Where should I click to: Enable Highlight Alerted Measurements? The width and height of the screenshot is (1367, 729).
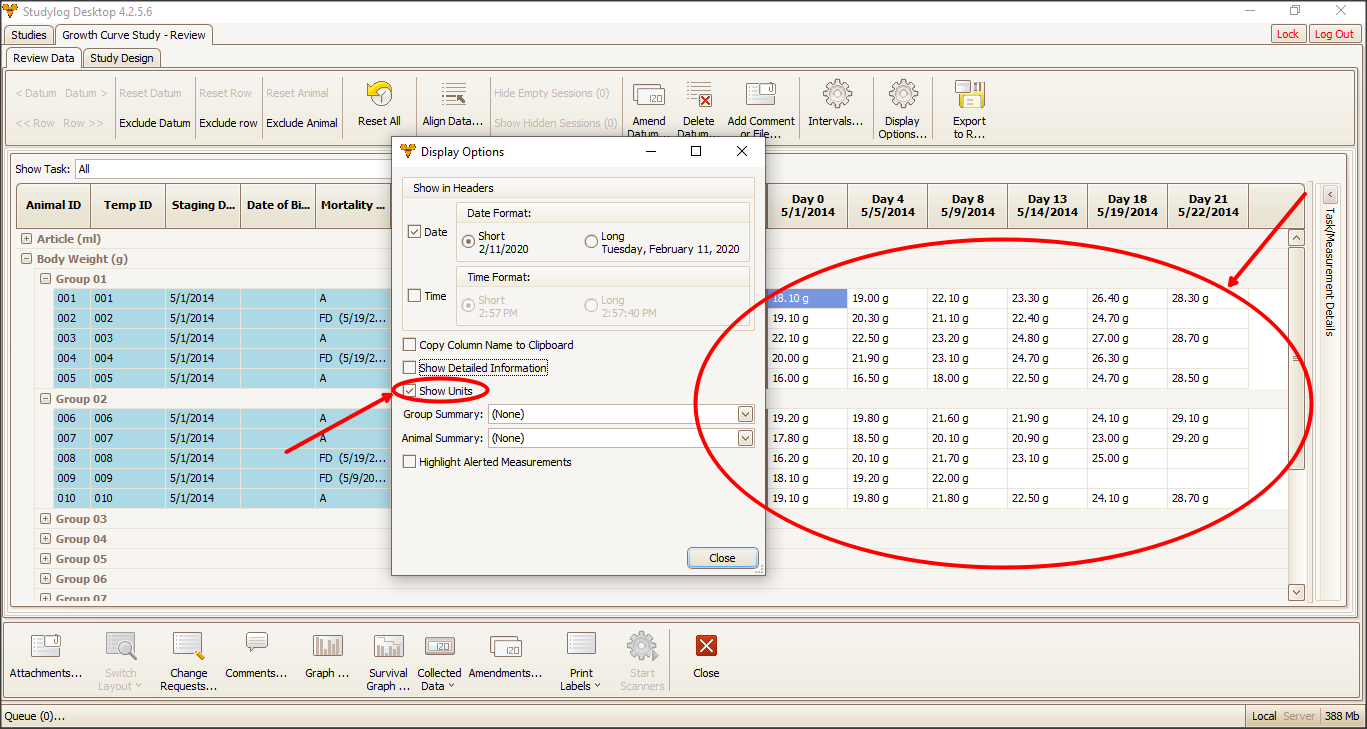coord(409,462)
